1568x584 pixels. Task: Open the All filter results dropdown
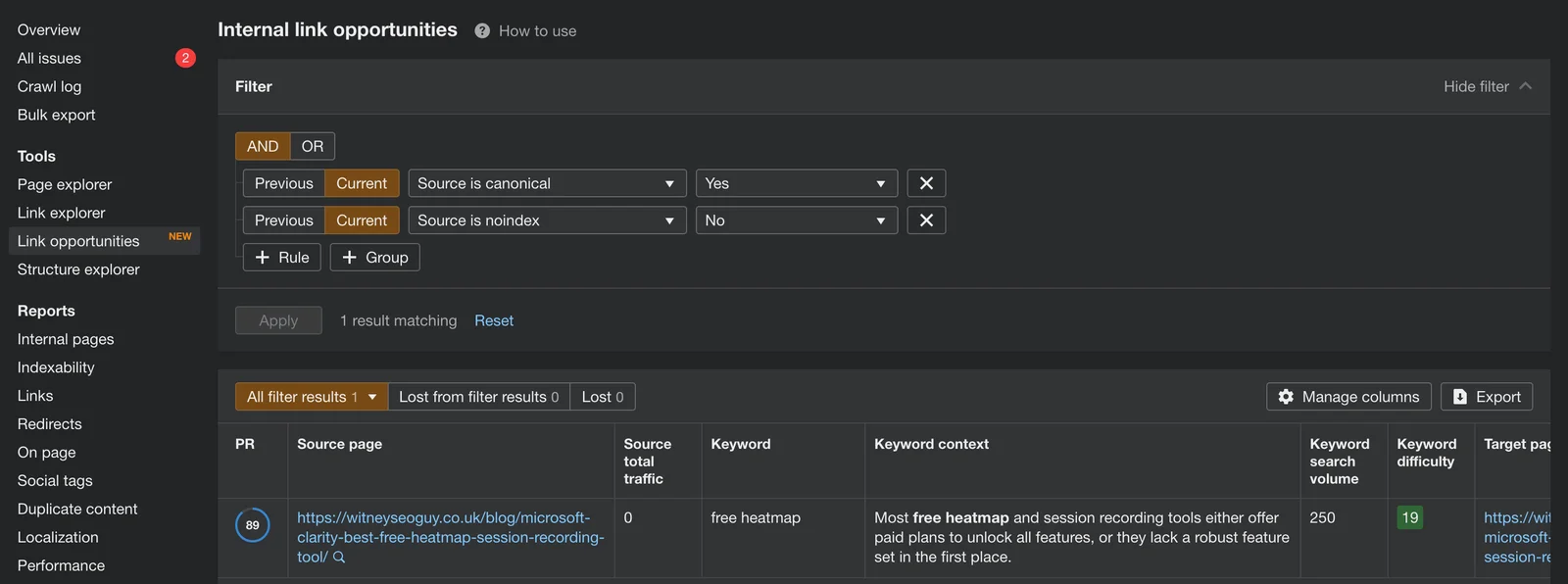pyautogui.click(x=312, y=397)
